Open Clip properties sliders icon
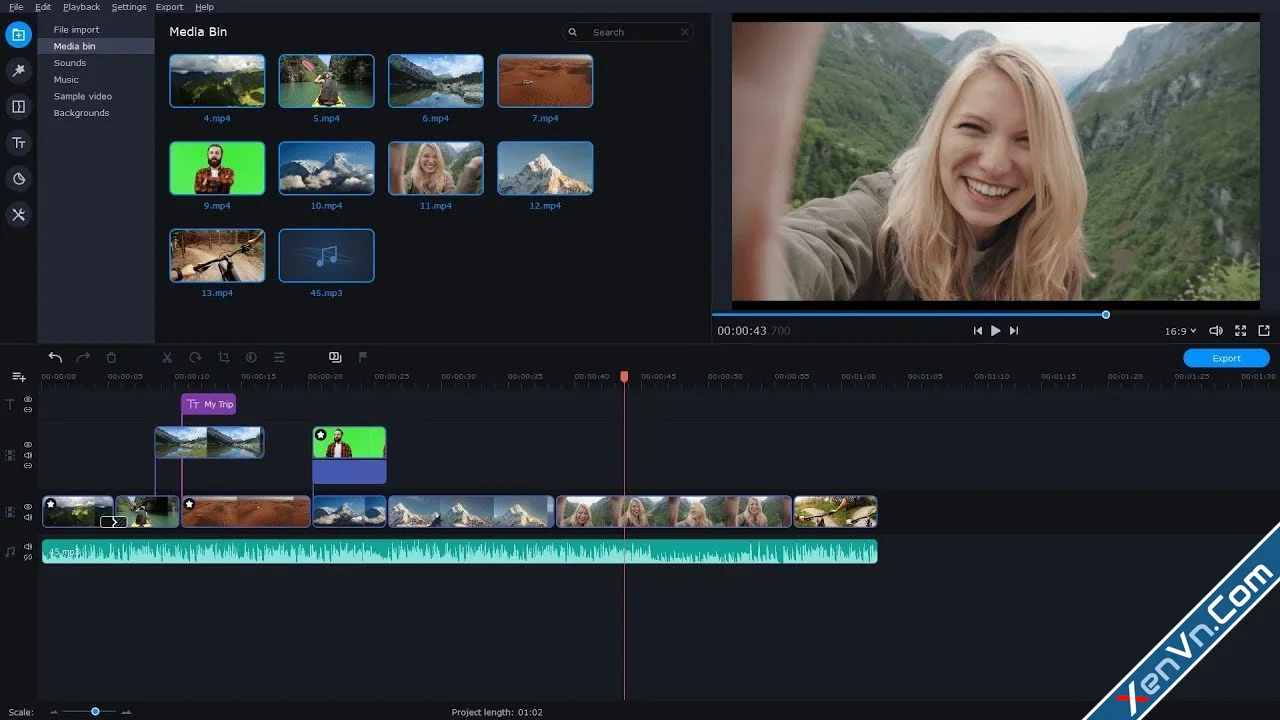 pyautogui.click(x=279, y=357)
